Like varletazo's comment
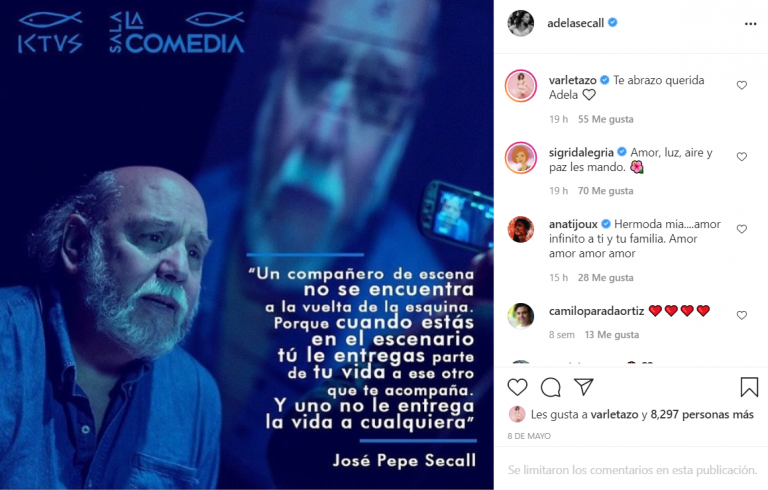The height and width of the screenshot is (490, 768). click(x=742, y=85)
